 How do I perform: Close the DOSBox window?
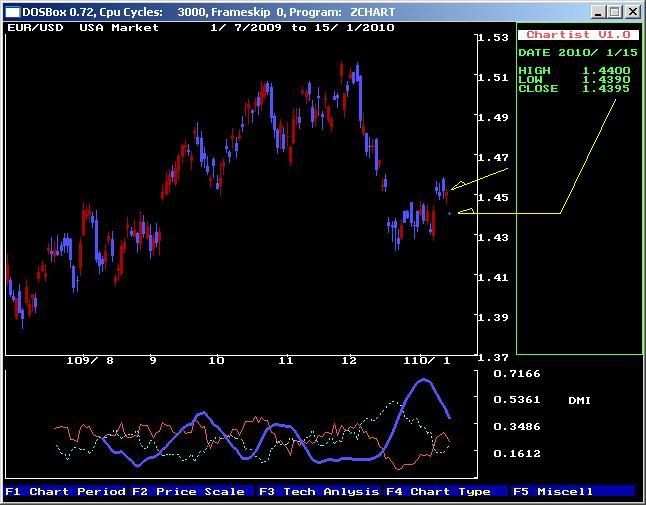tap(632, 12)
